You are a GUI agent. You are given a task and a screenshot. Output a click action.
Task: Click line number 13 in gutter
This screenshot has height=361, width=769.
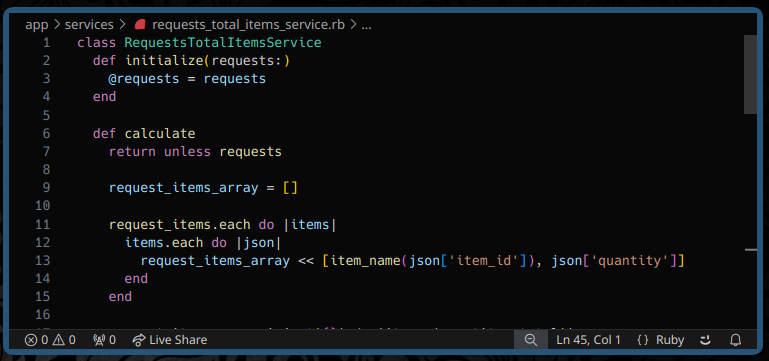(x=43, y=260)
